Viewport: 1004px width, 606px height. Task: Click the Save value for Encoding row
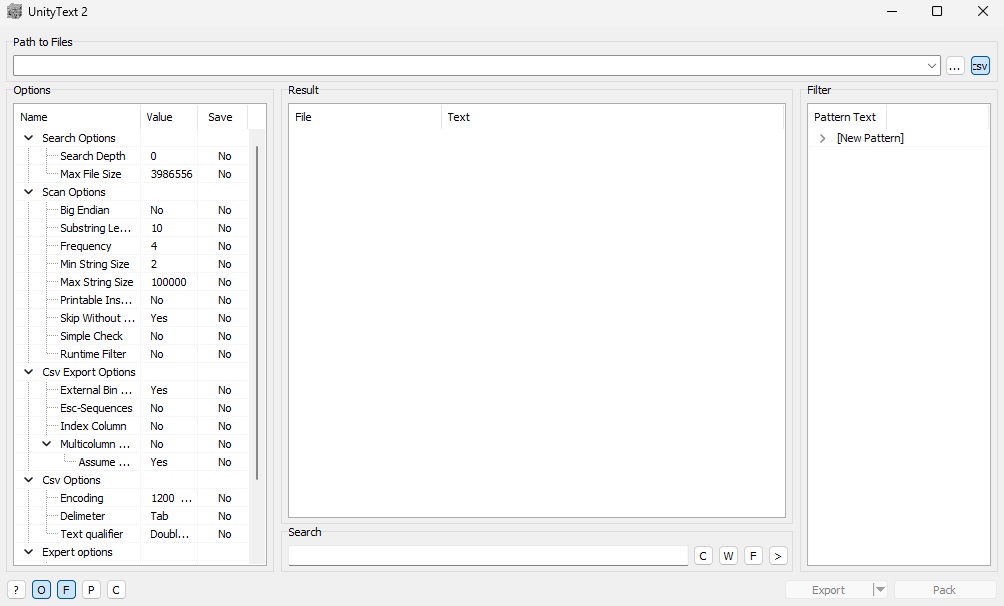(x=225, y=498)
